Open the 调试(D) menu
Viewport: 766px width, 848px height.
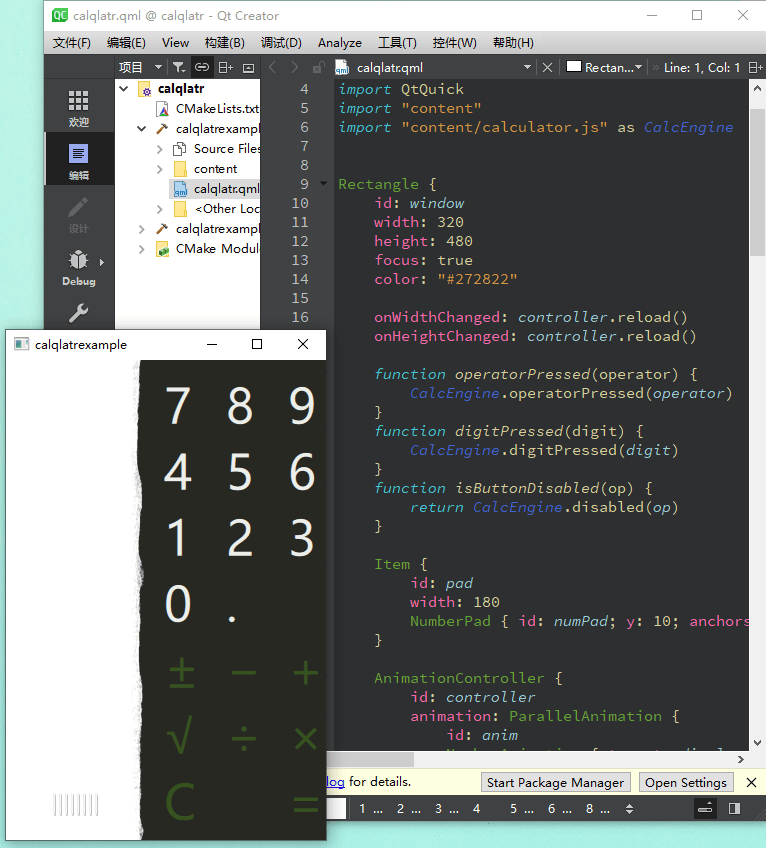point(281,43)
